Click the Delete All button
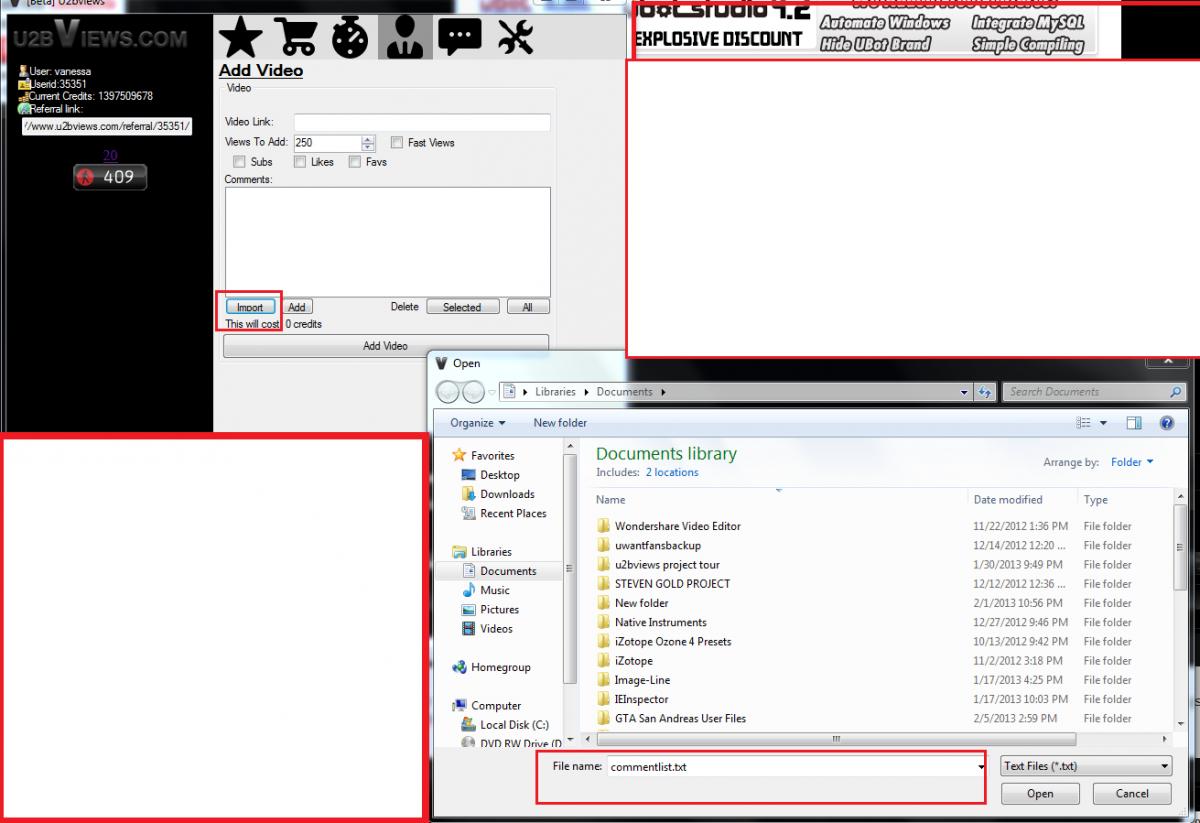Screen dimensions: 1200x823 coord(527,308)
